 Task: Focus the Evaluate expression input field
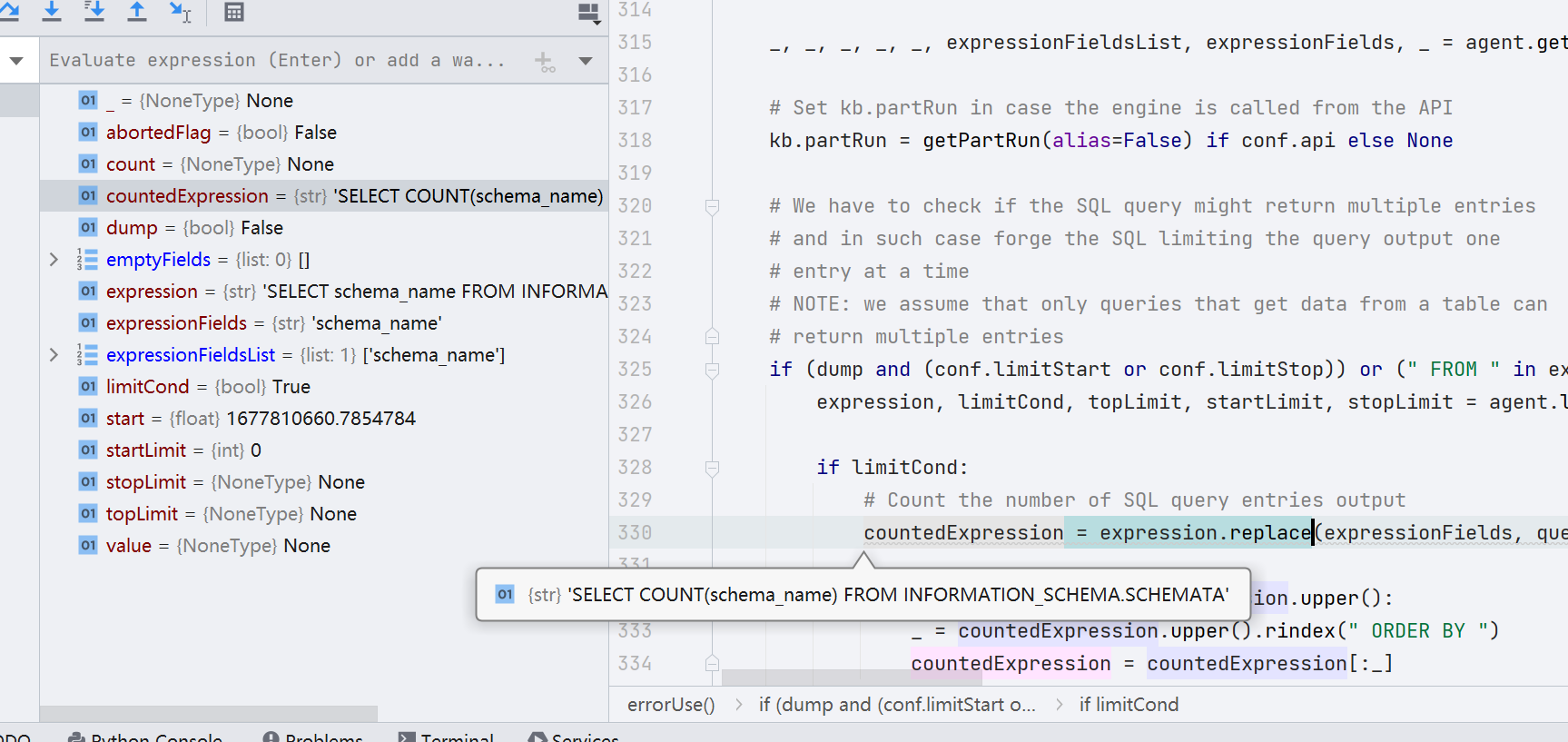(x=277, y=61)
